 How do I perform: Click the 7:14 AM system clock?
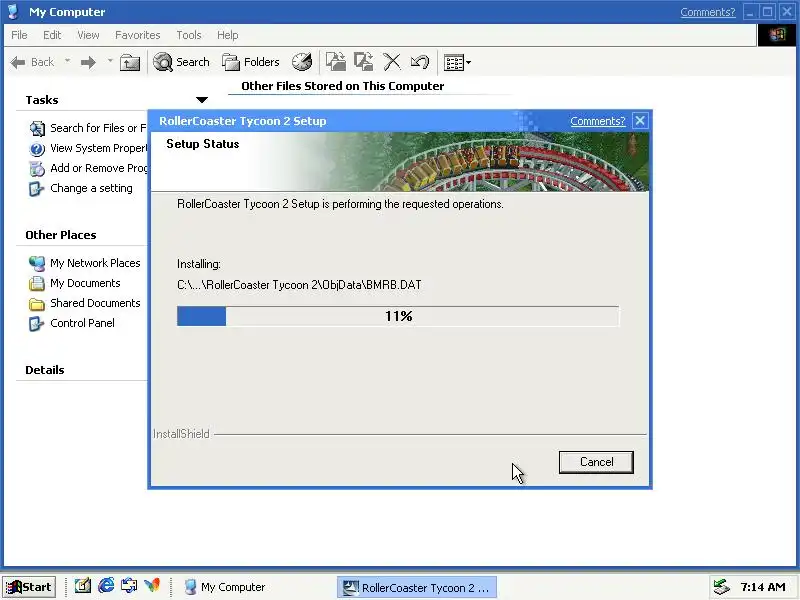(x=763, y=587)
